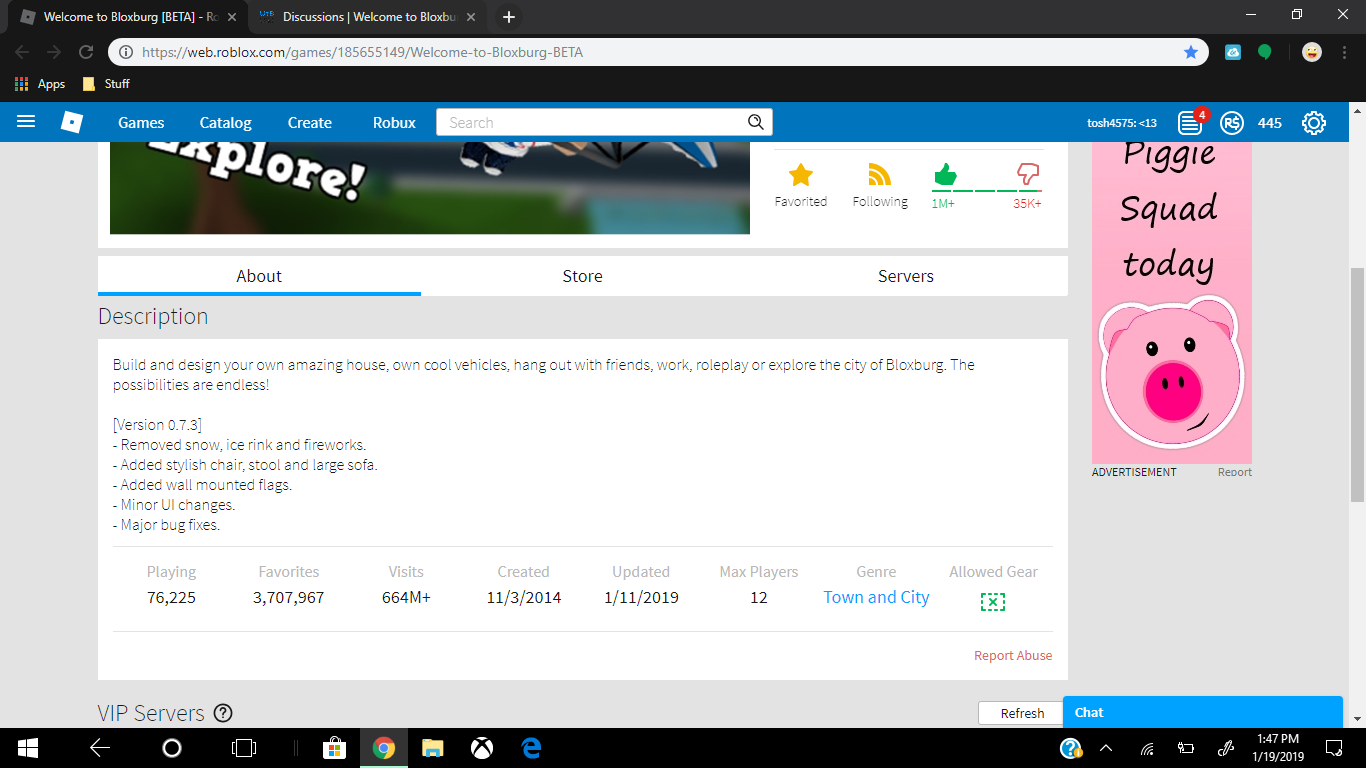Launch Microsoft Edge from the taskbar
Screen dimensions: 1366x768
pos(531,748)
